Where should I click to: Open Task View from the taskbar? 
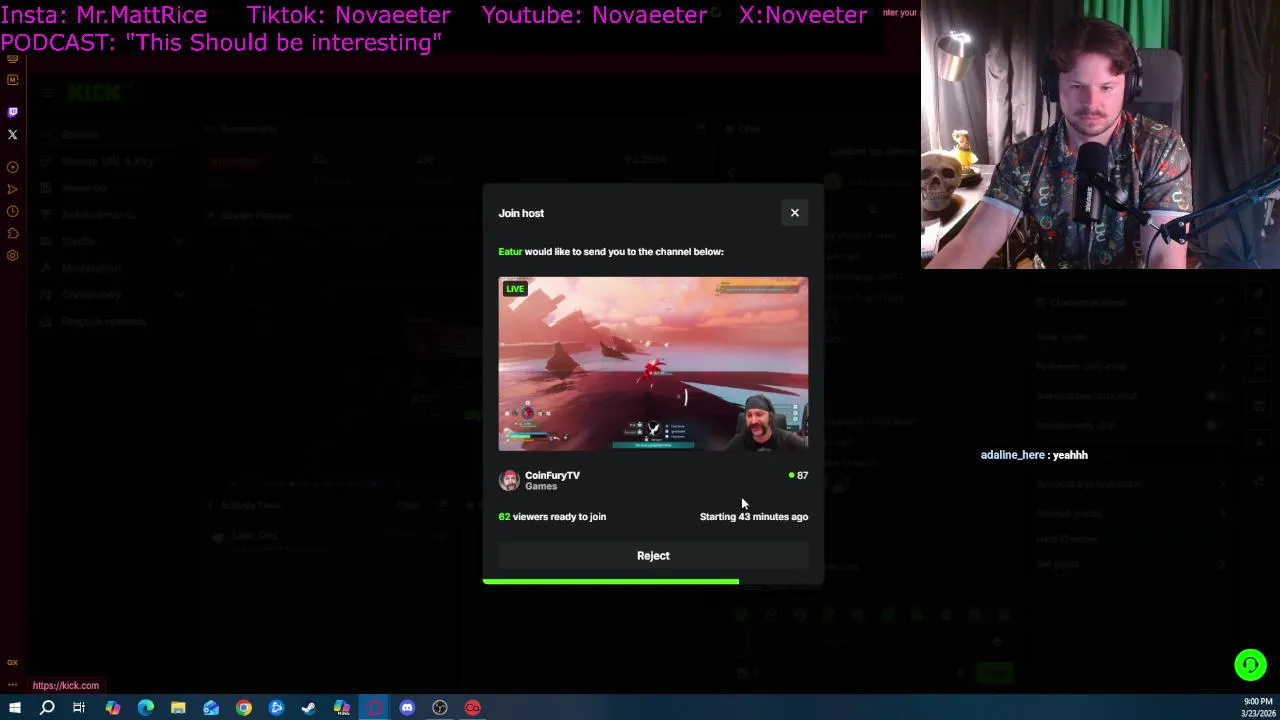79,708
